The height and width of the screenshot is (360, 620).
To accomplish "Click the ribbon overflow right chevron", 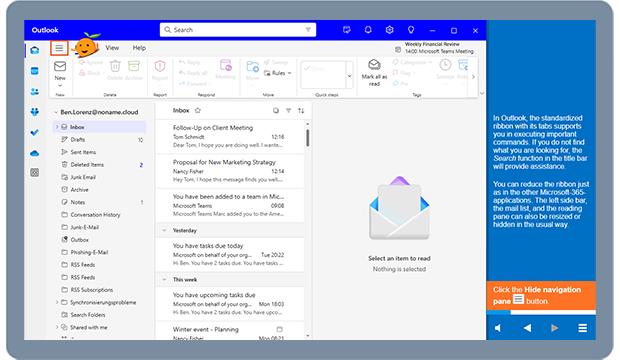I will click(x=473, y=77).
